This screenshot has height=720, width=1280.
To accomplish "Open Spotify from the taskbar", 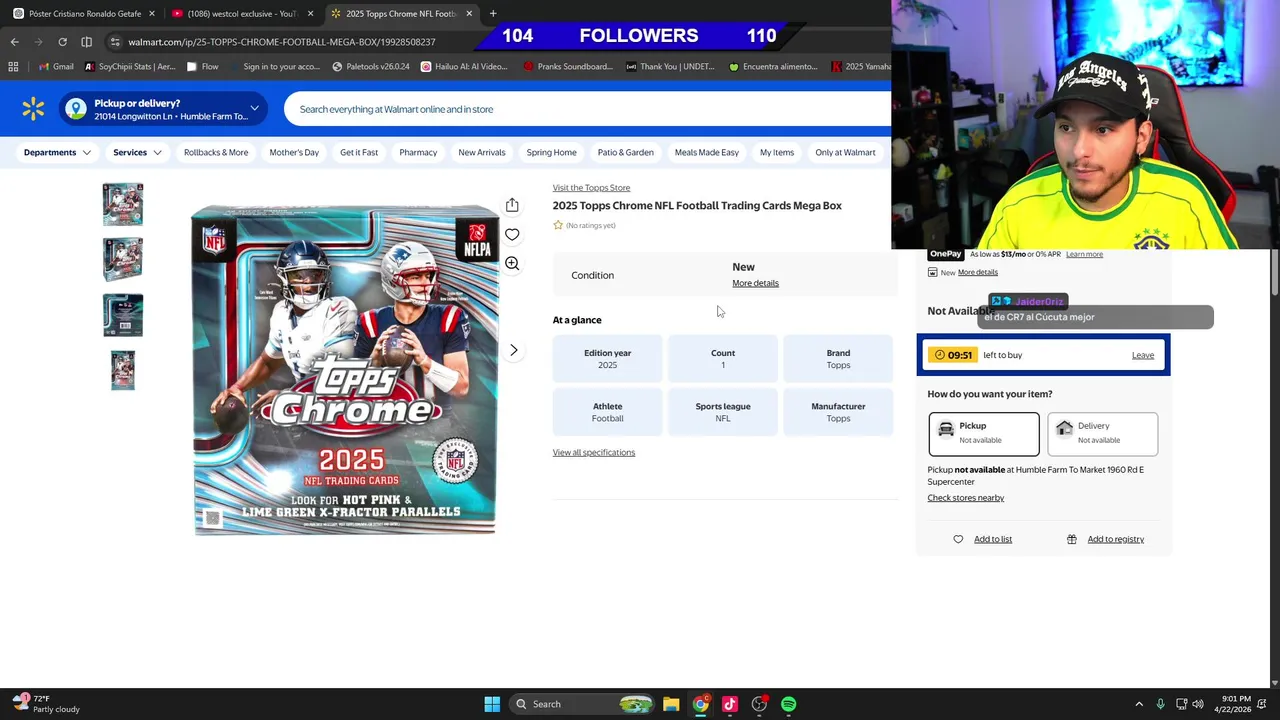I will [788, 704].
